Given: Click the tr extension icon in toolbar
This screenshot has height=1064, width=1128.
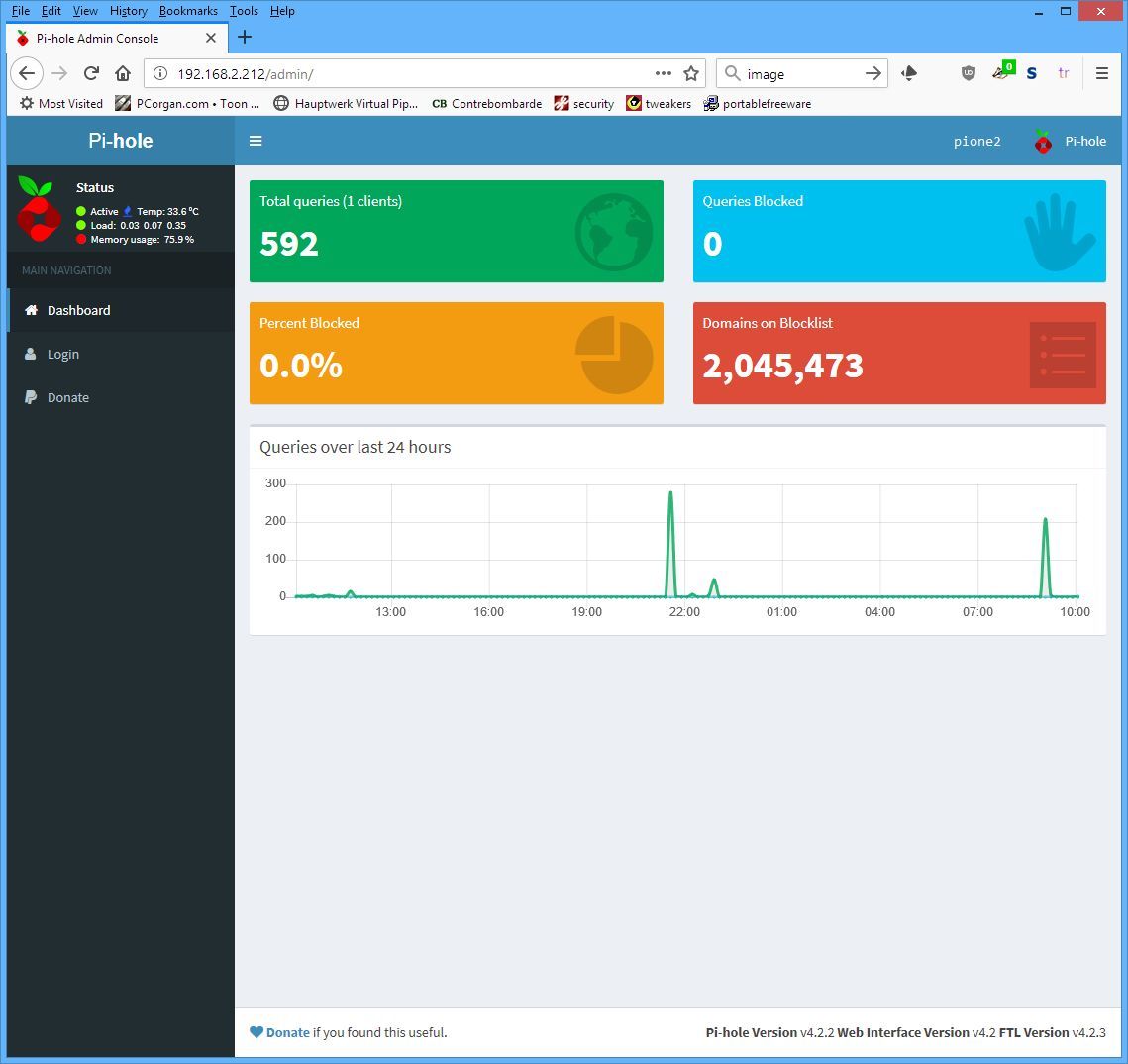Looking at the screenshot, I should click(x=1064, y=73).
